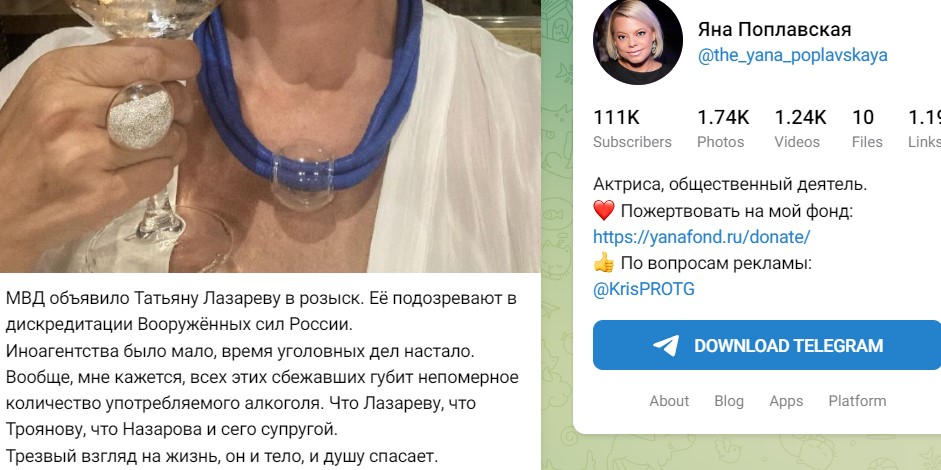The width and height of the screenshot is (941, 470).
Task: Open the 10 Files tab
Action: (867, 128)
